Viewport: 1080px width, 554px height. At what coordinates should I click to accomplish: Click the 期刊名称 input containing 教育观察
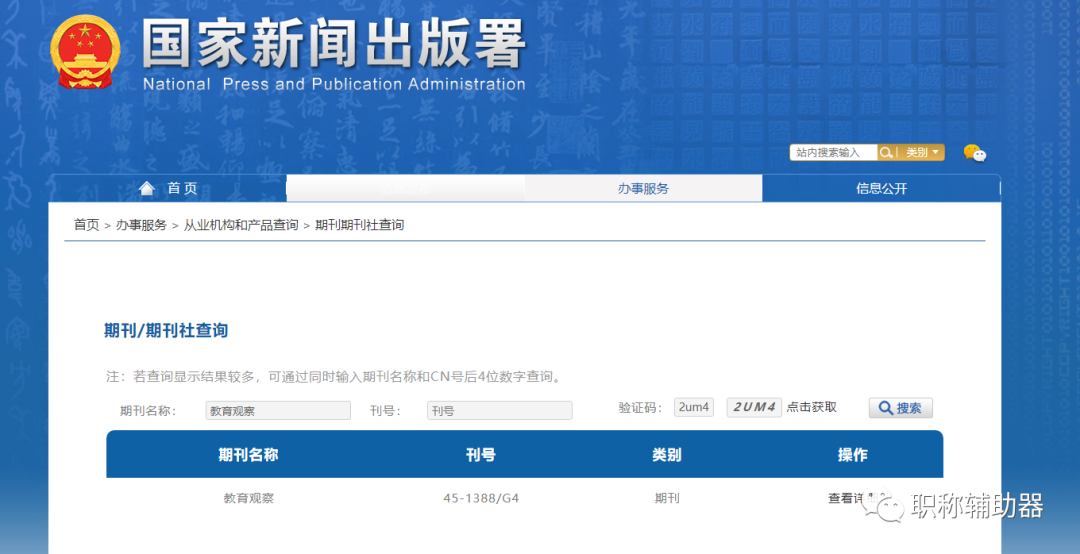click(278, 411)
